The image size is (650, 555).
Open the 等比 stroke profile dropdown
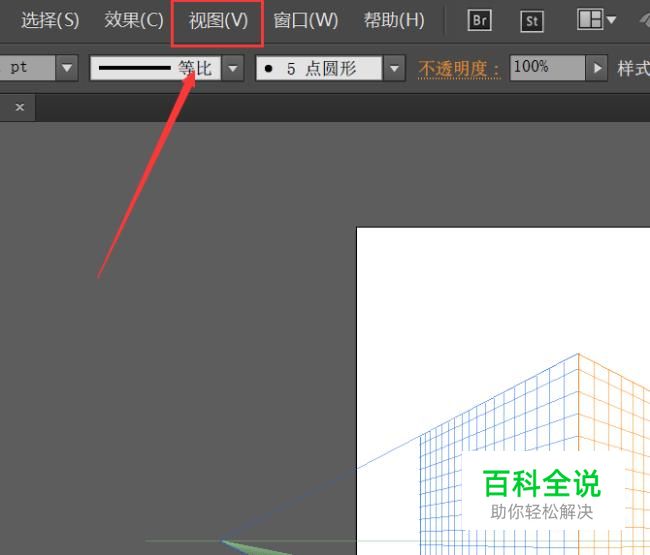tap(233, 68)
